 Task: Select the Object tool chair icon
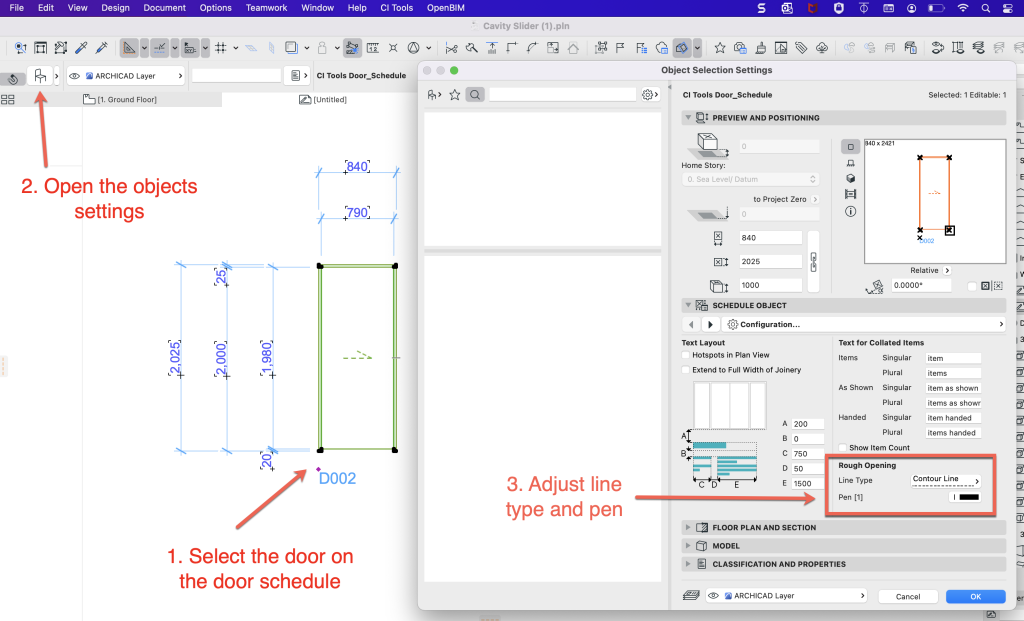tap(40, 76)
